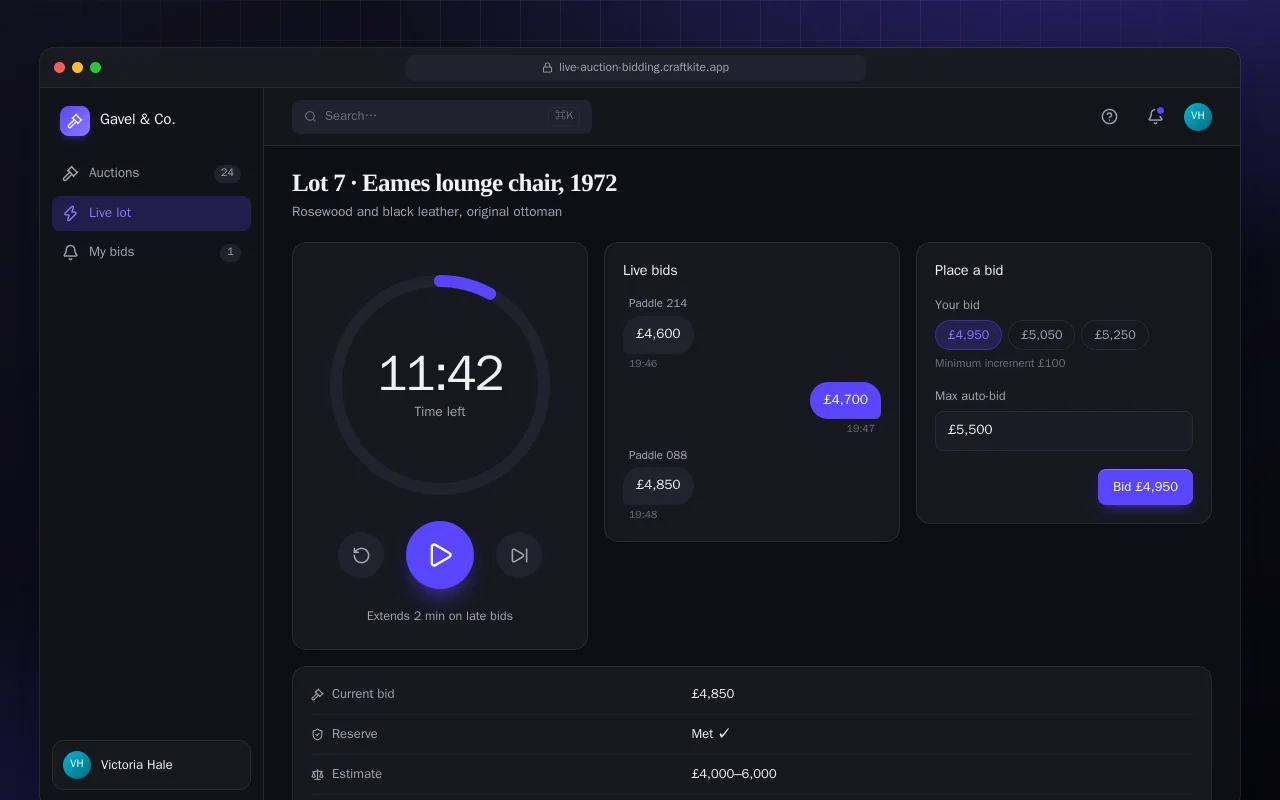Click the £4,600 bid from Paddle 214
The height and width of the screenshot is (800, 1280).
(658, 334)
